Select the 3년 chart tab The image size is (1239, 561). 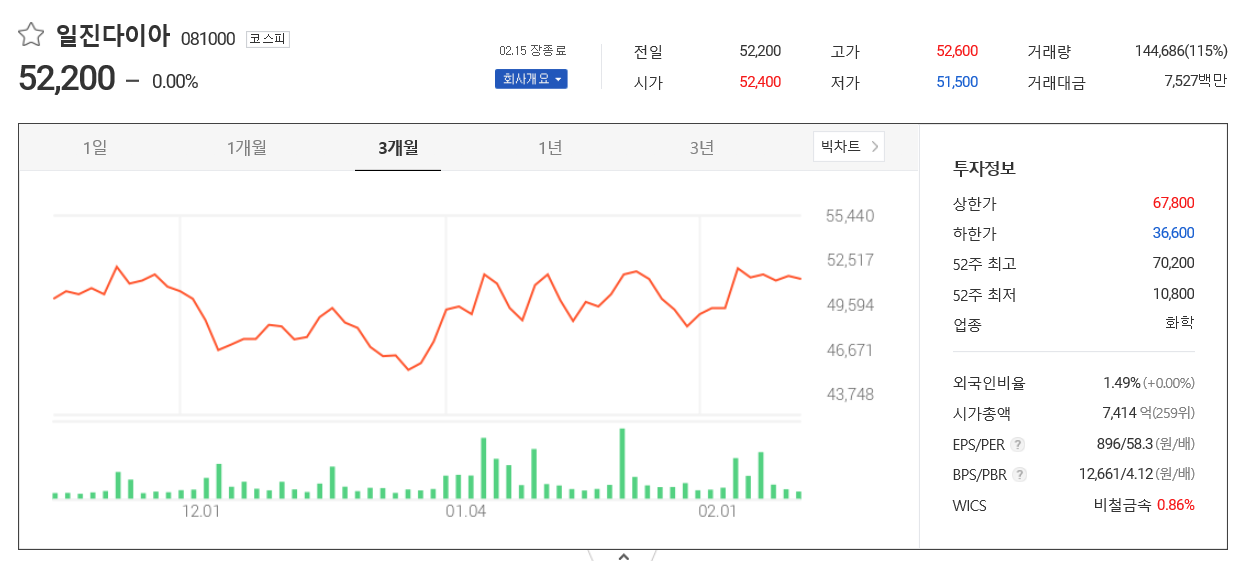(x=702, y=148)
